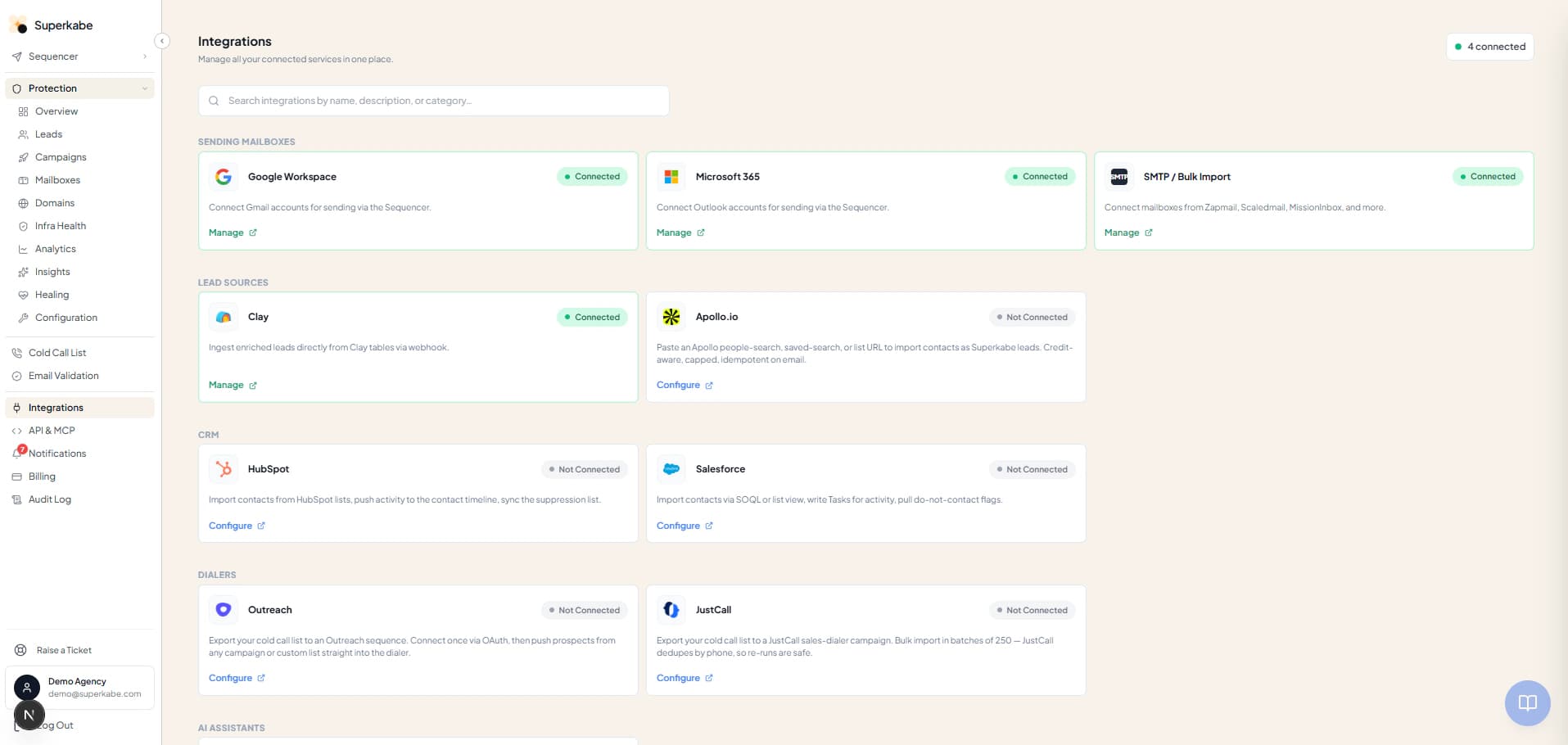Click the Clay logo icon
The height and width of the screenshot is (745, 1568).
tap(224, 317)
